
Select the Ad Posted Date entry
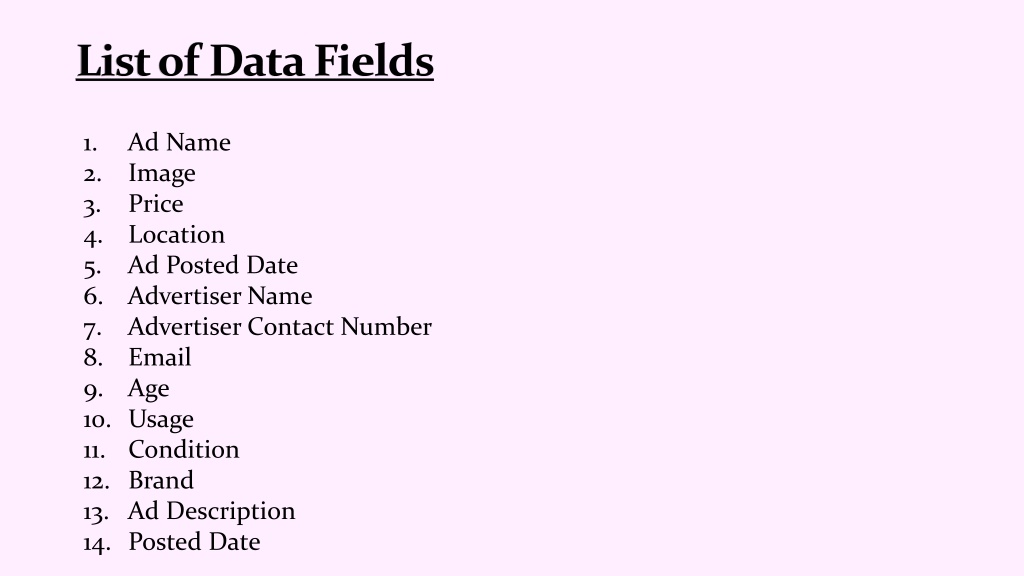click(213, 265)
